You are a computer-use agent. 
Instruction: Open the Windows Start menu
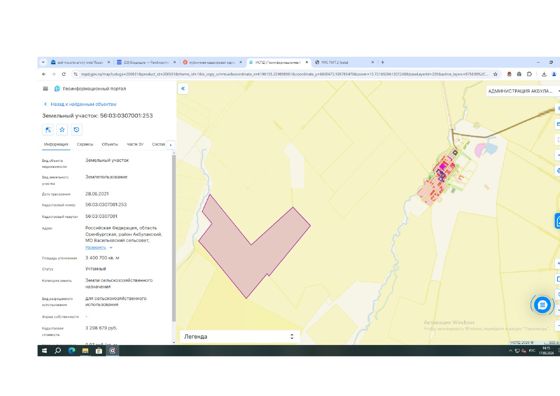click(x=44, y=351)
